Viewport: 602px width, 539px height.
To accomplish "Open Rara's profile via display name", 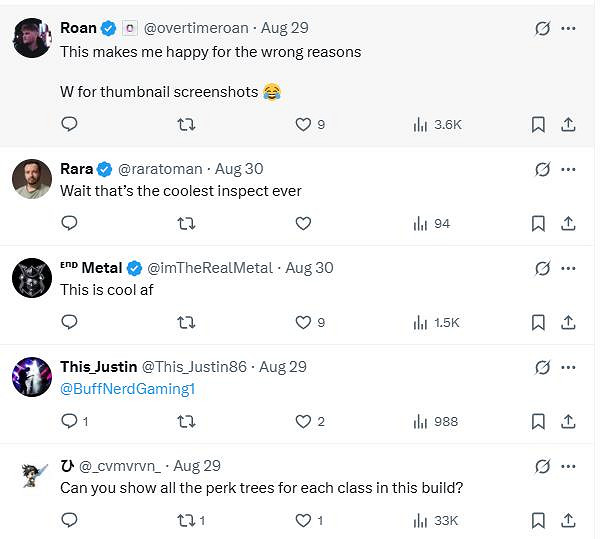I will (76, 169).
